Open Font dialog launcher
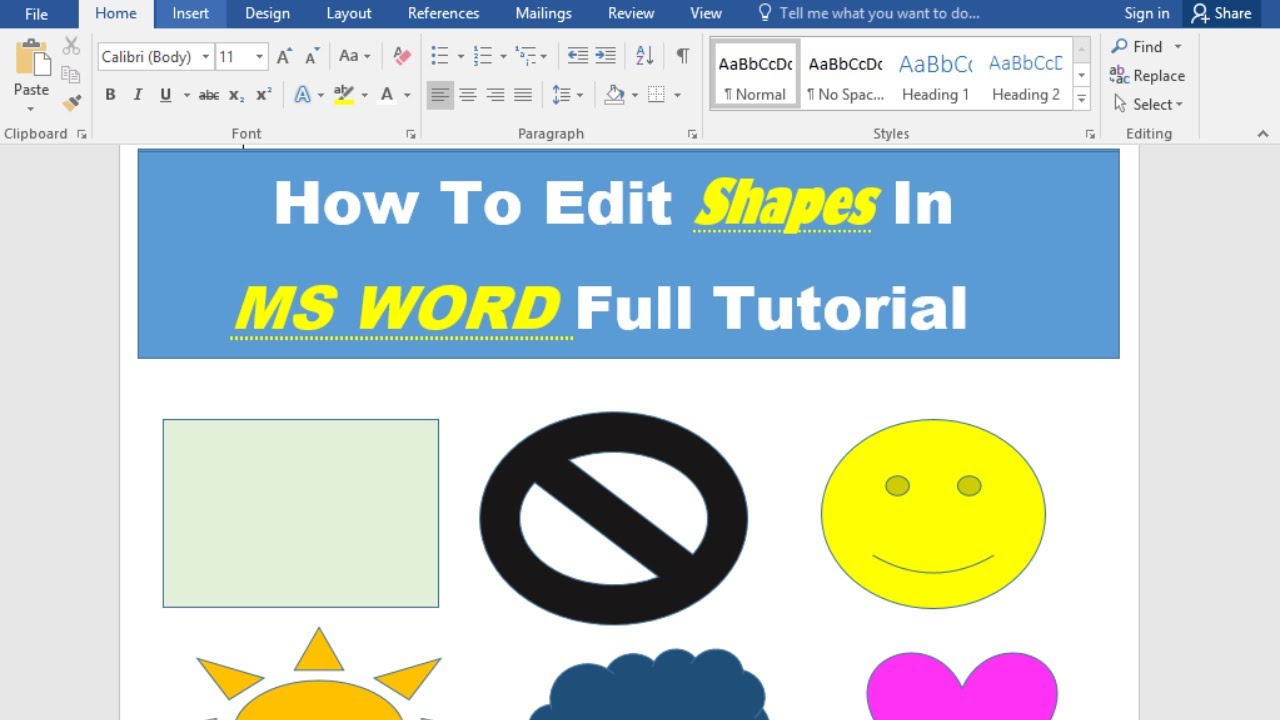 tap(411, 134)
